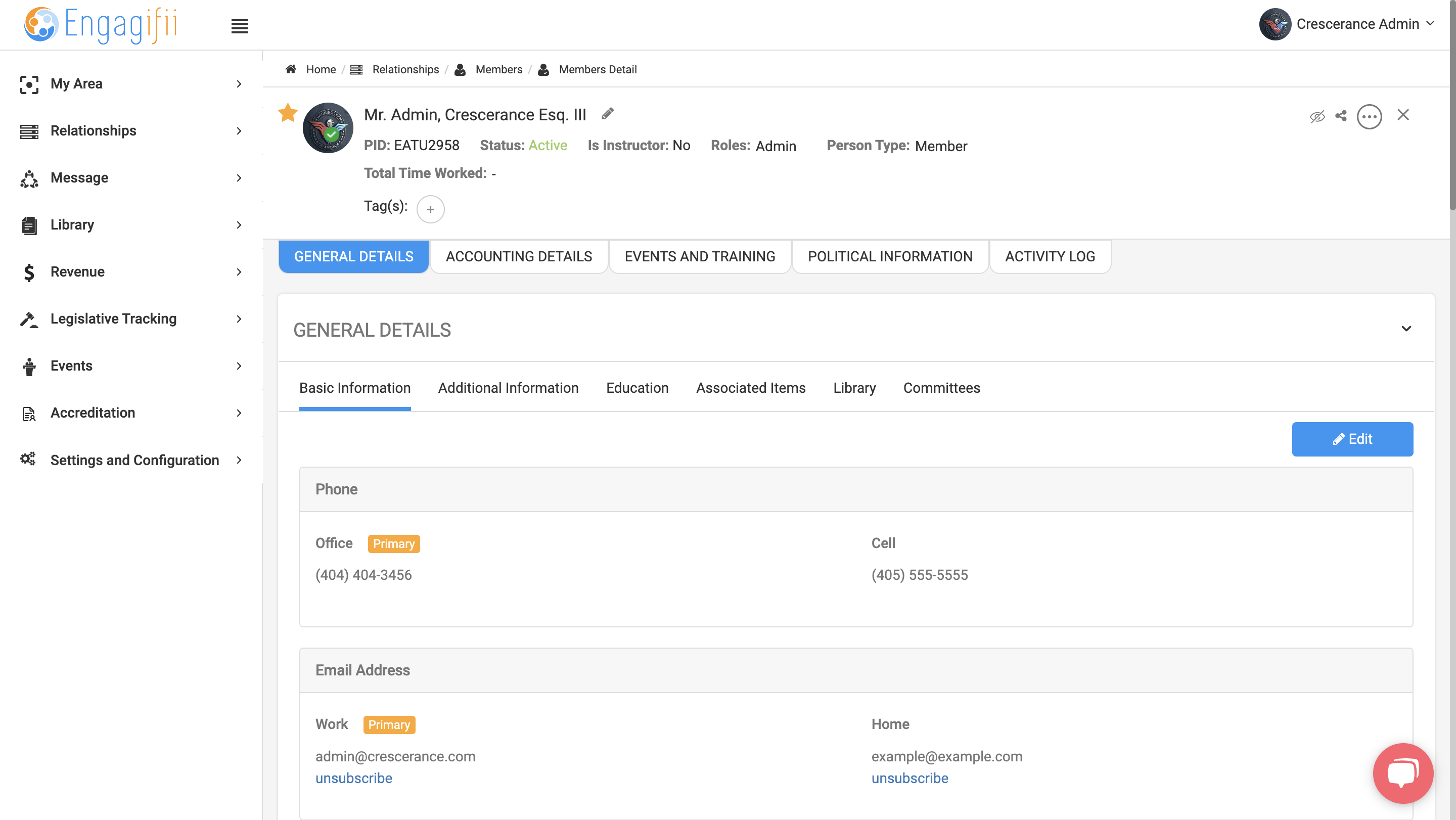Open the Committees sub-tab
Screen dimensions: 1456x820
(x=941, y=388)
